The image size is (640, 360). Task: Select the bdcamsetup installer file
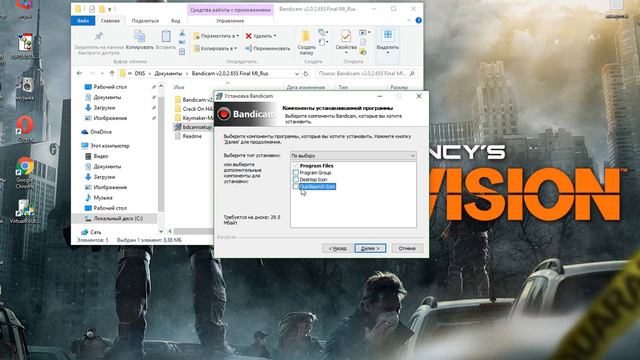193,127
